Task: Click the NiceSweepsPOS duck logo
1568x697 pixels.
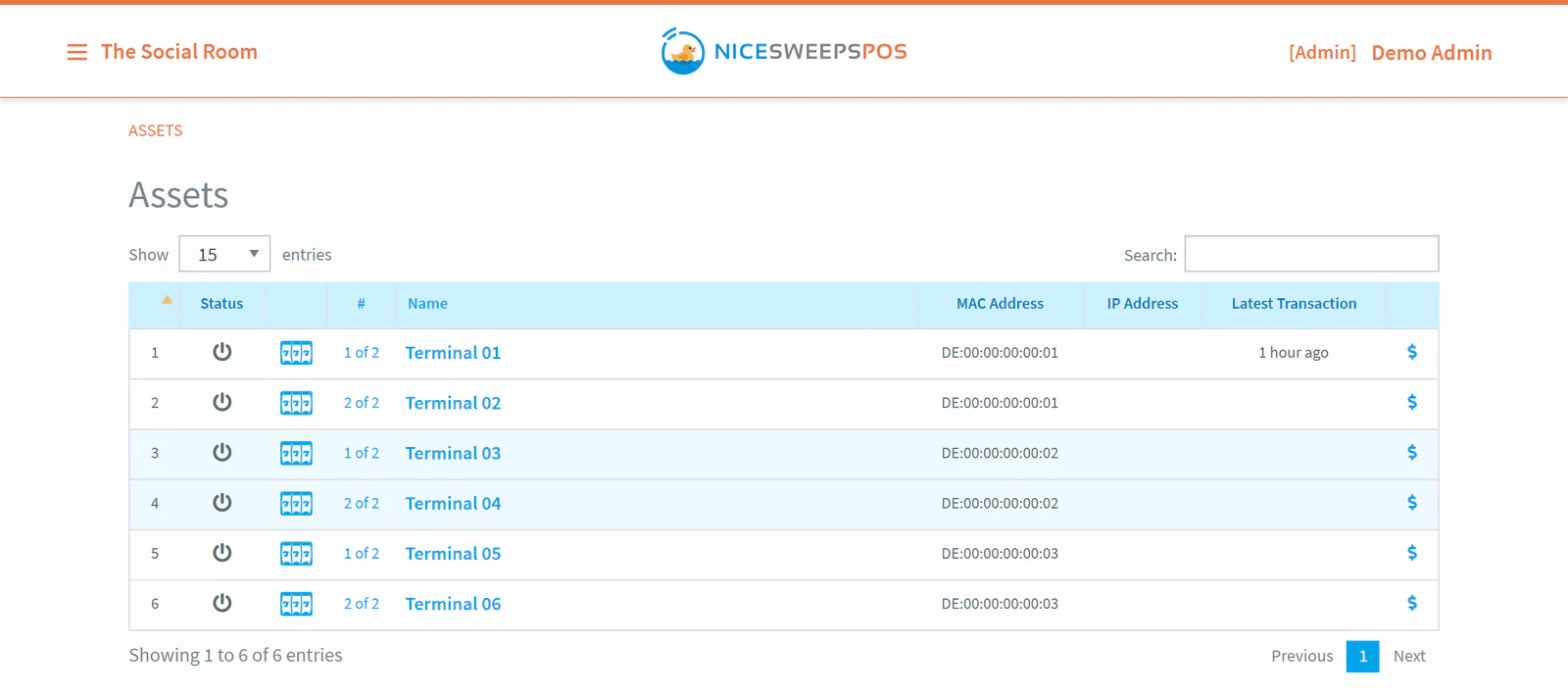Action: 683,51
